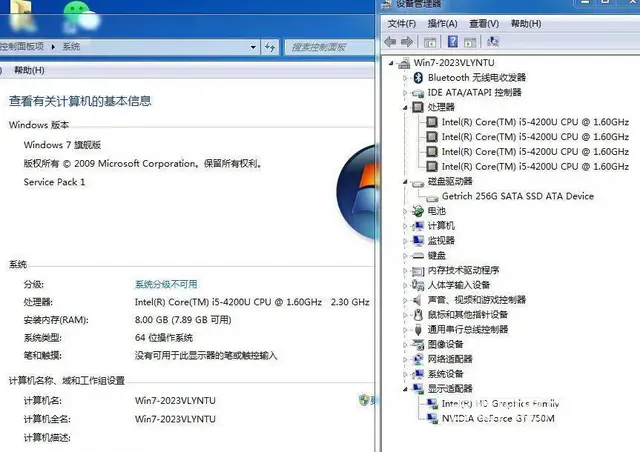Select NVIDIA GeForce GT 750M adapter

[x=498, y=419]
